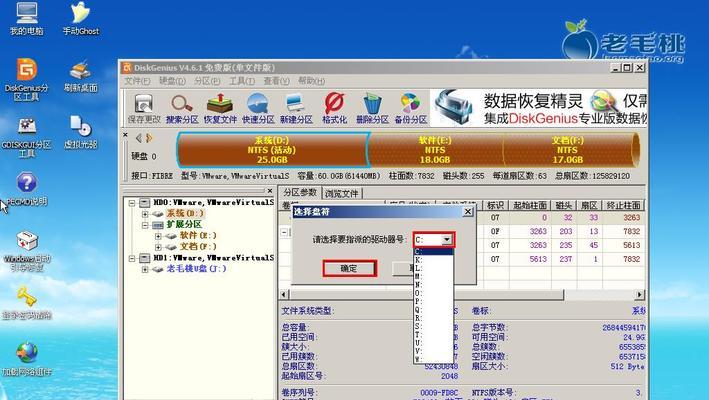Click the 刷新桌面 desktop icon
709x400 pixels.
(80, 75)
